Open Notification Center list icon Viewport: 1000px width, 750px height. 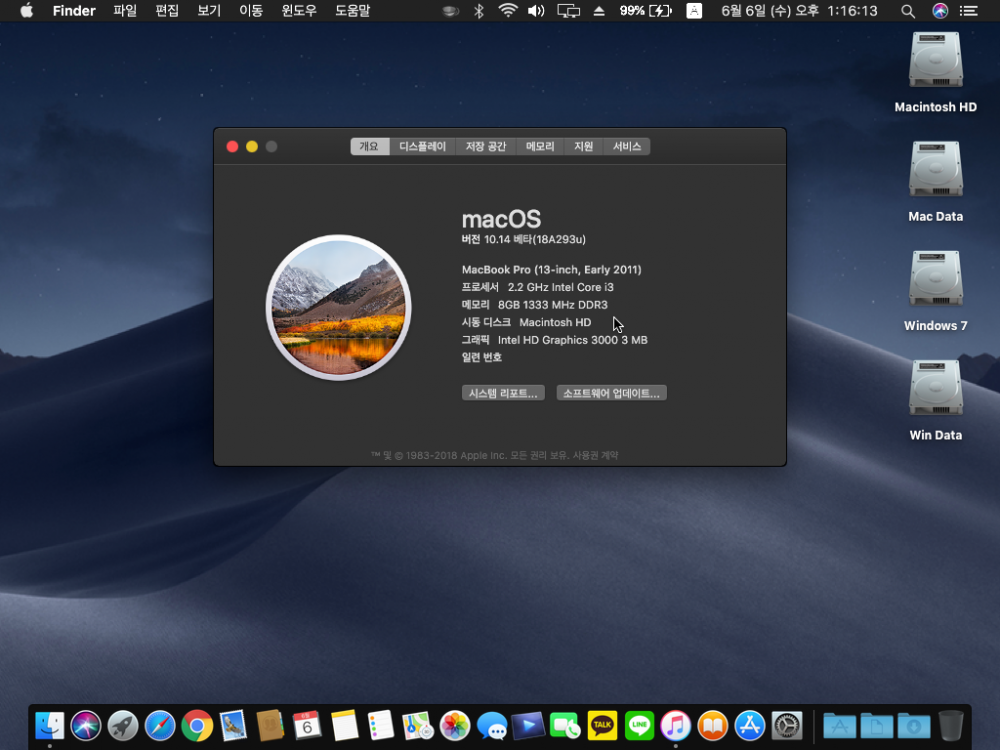[x=969, y=11]
